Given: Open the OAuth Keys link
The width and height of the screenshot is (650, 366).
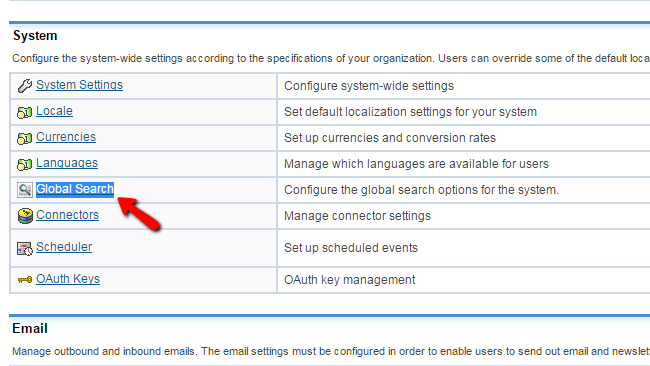Looking at the screenshot, I should point(68,279).
